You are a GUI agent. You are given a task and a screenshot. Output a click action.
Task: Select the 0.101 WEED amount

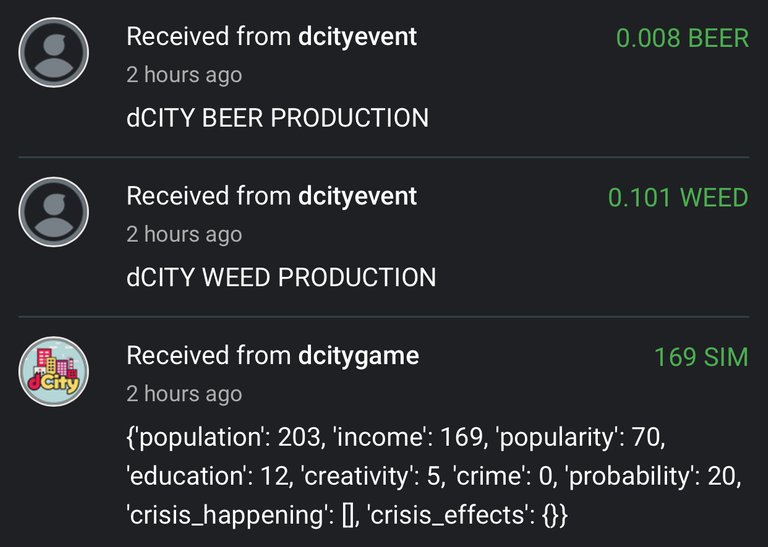[678, 198]
